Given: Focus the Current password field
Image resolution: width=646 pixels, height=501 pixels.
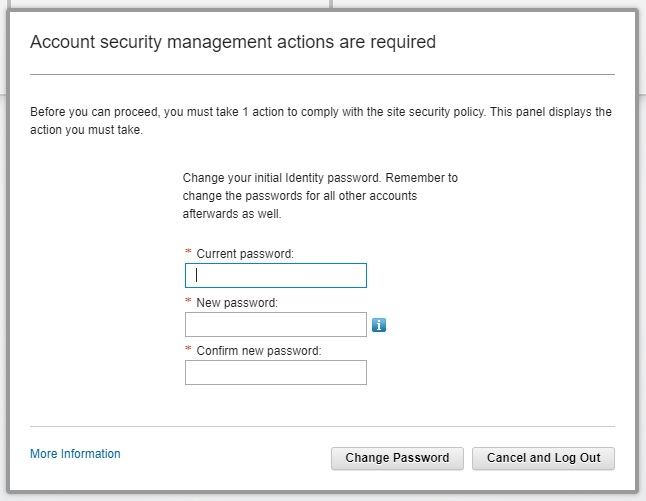Looking at the screenshot, I should pyautogui.click(x=276, y=275).
